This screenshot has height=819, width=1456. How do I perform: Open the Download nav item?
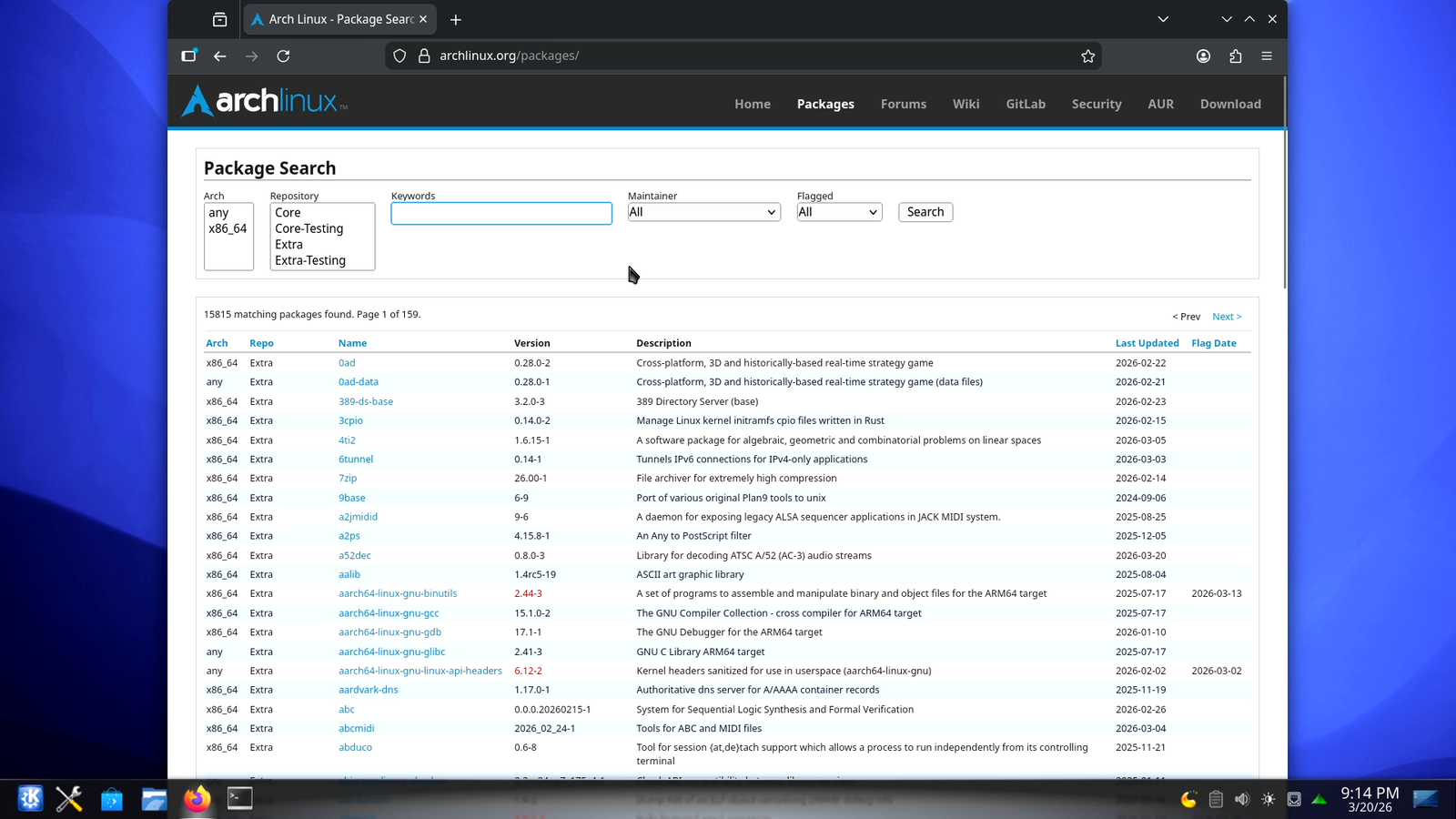(1230, 104)
